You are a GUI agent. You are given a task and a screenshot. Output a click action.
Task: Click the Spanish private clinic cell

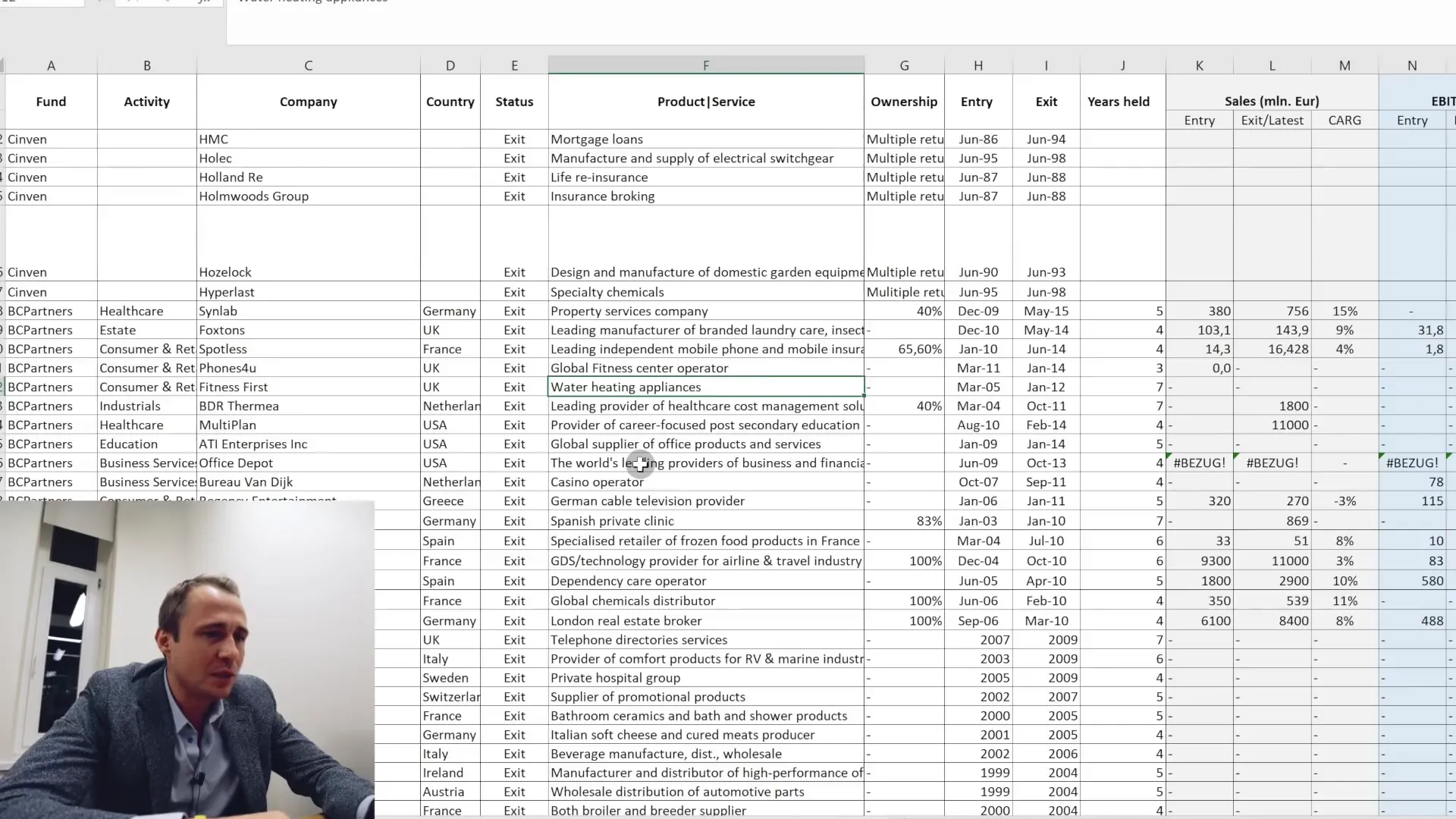coord(706,521)
